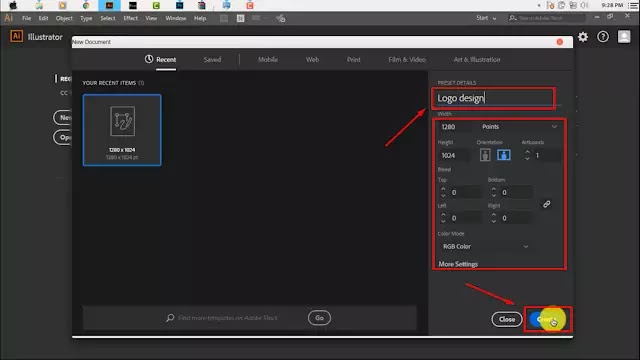640x360 pixels.
Task: Toggle the bleed link chain icon
Action: click(547, 204)
